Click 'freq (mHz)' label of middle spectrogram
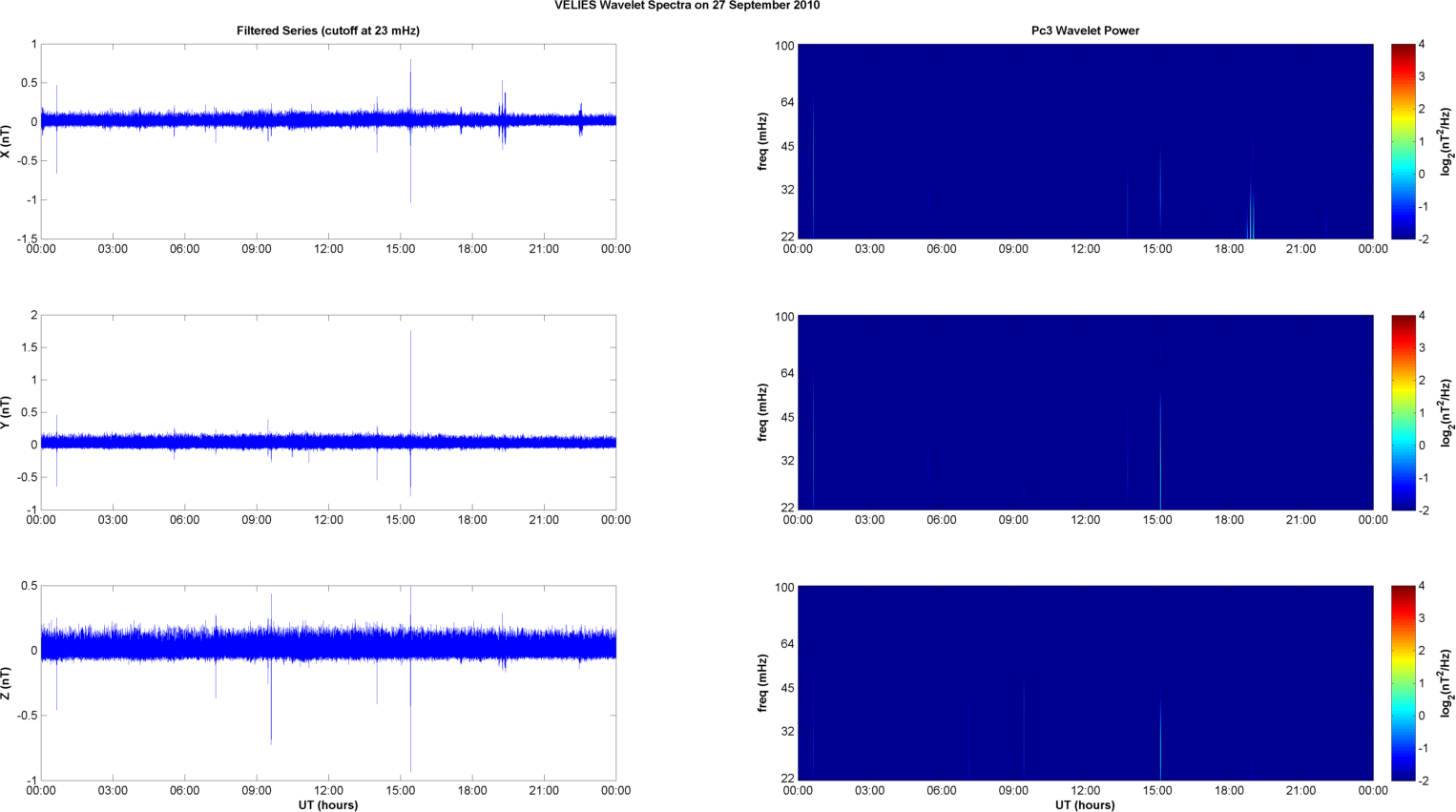Image resolution: width=1456 pixels, height=812 pixels. coord(763,412)
